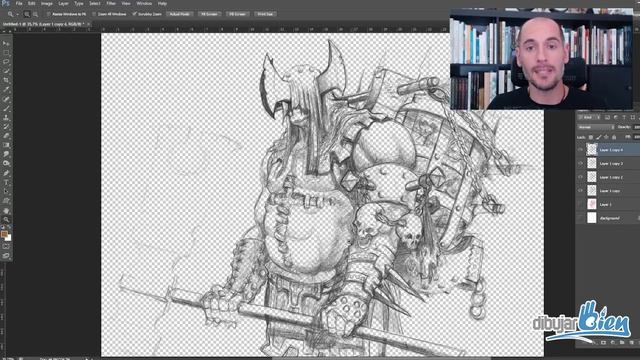Select the Type tool
Image resolution: width=640 pixels, height=360 pixels.
(x=6, y=182)
